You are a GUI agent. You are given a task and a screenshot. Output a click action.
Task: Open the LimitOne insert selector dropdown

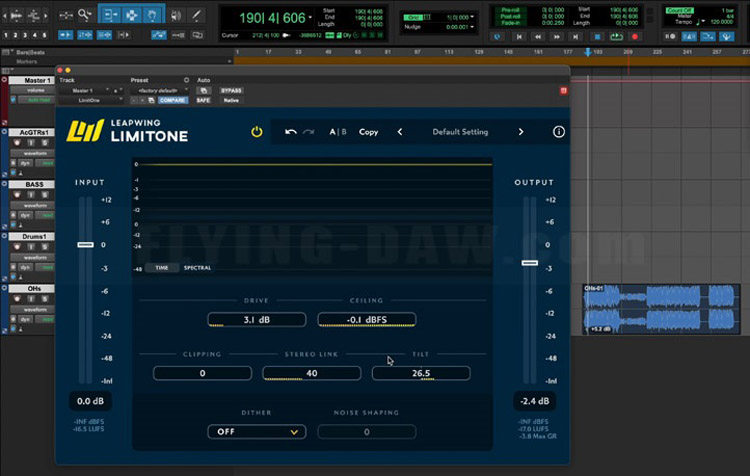tap(91, 100)
